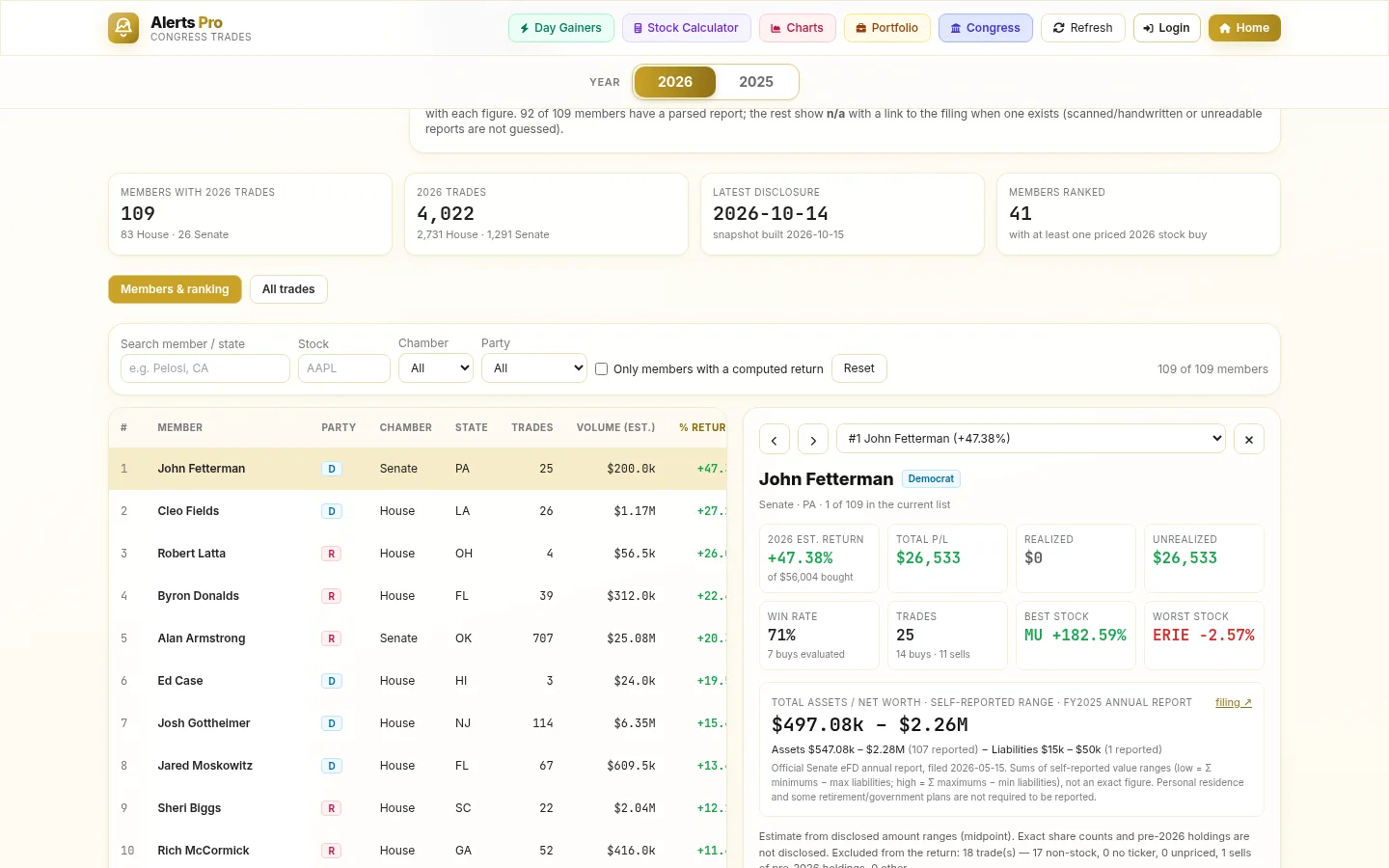Select the Sheri Biggs row

click(x=417, y=808)
